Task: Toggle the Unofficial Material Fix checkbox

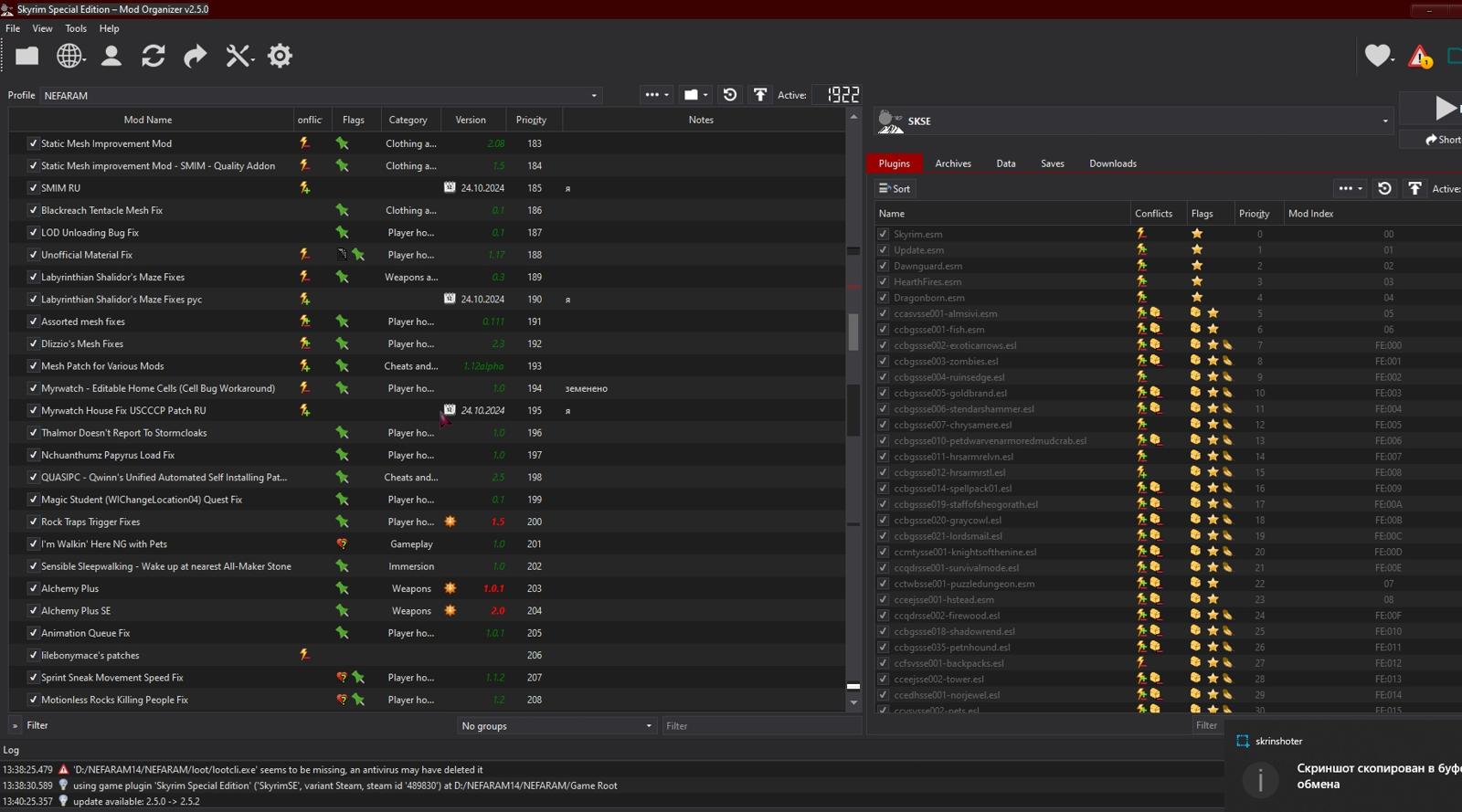Action: coord(33,255)
